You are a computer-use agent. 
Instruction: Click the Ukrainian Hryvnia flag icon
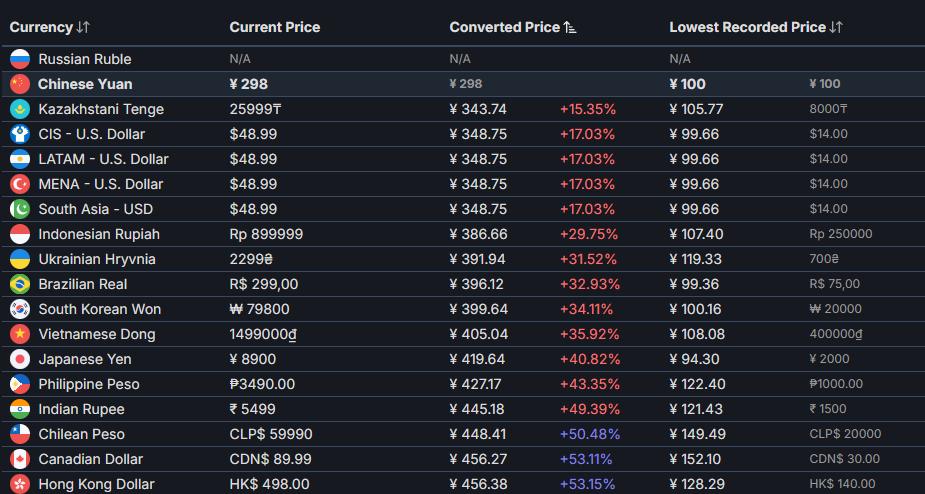[20, 259]
